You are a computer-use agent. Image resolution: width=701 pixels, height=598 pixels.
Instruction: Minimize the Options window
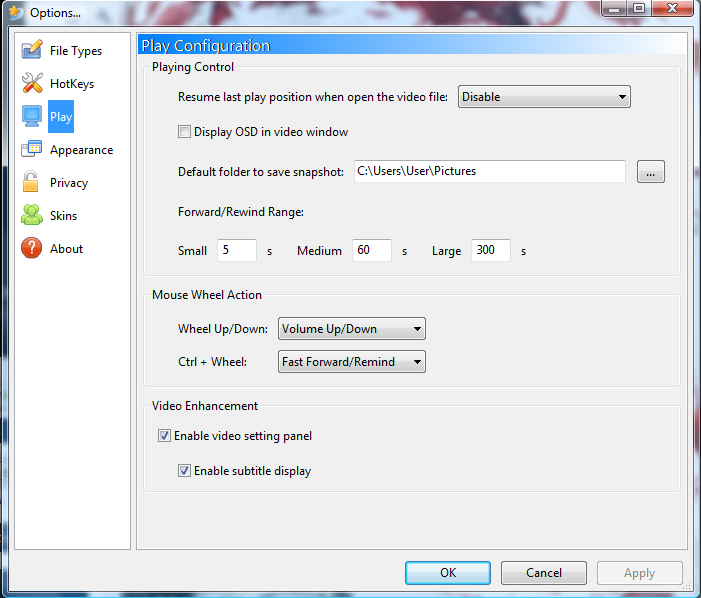pyautogui.click(x=614, y=8)
